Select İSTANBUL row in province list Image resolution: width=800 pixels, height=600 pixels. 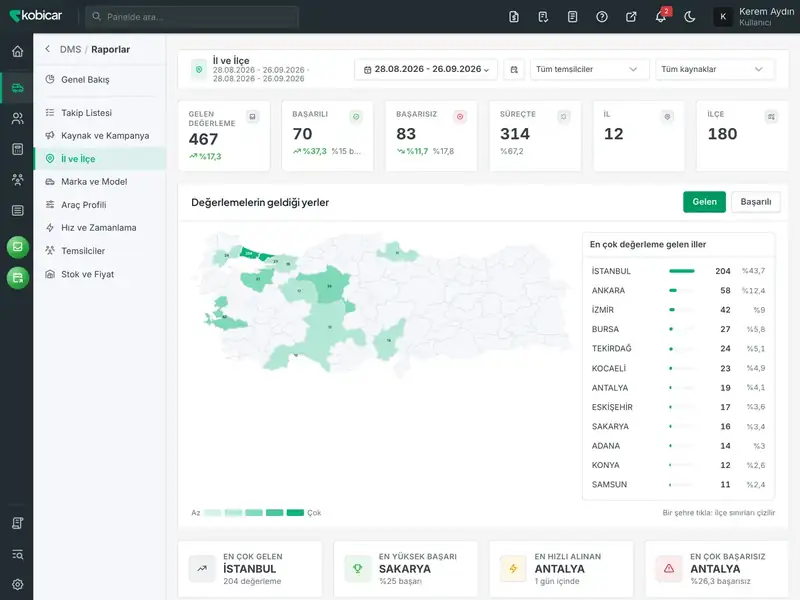[678, 271]
